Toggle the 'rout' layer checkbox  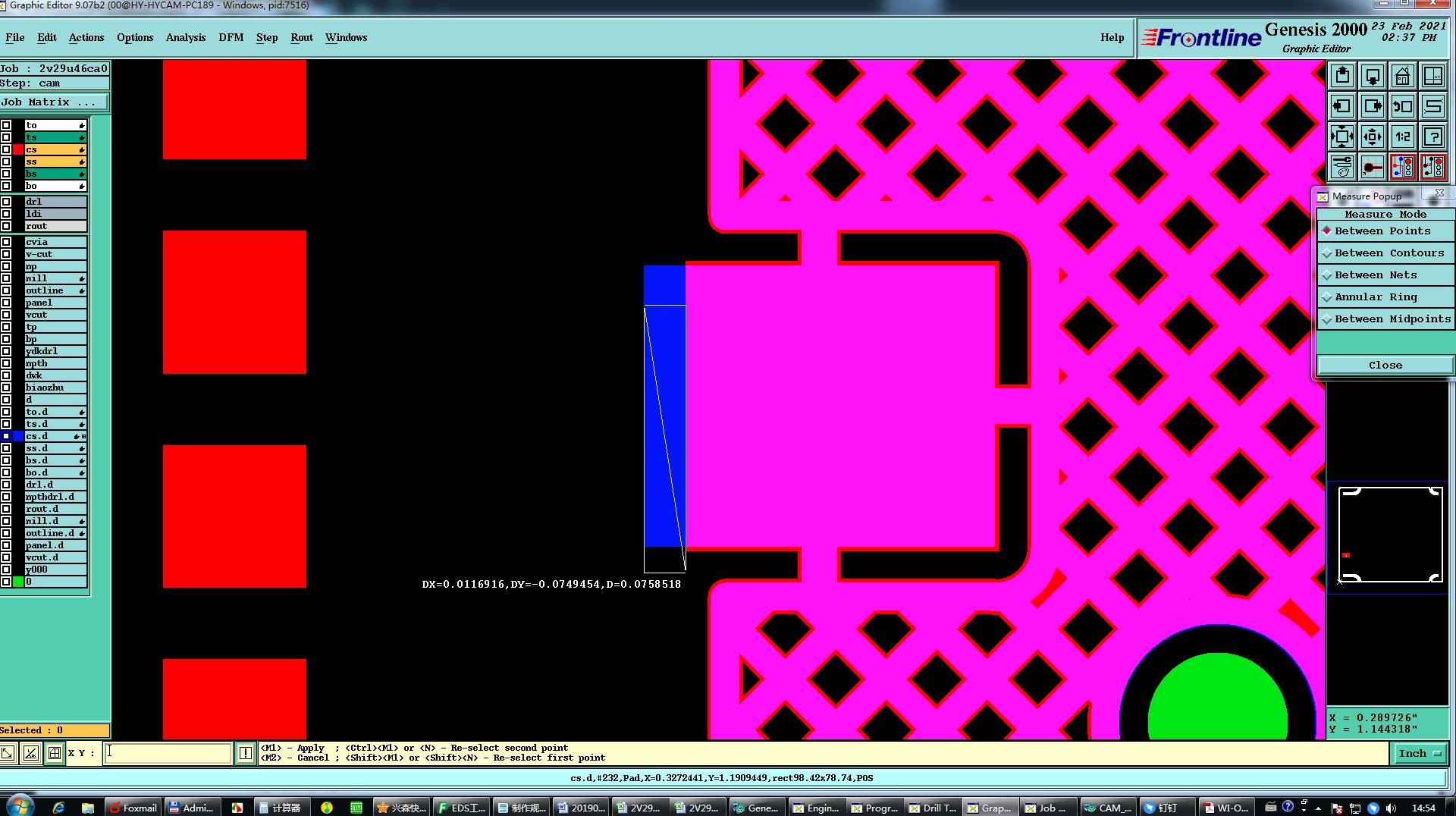coord(6,226)
